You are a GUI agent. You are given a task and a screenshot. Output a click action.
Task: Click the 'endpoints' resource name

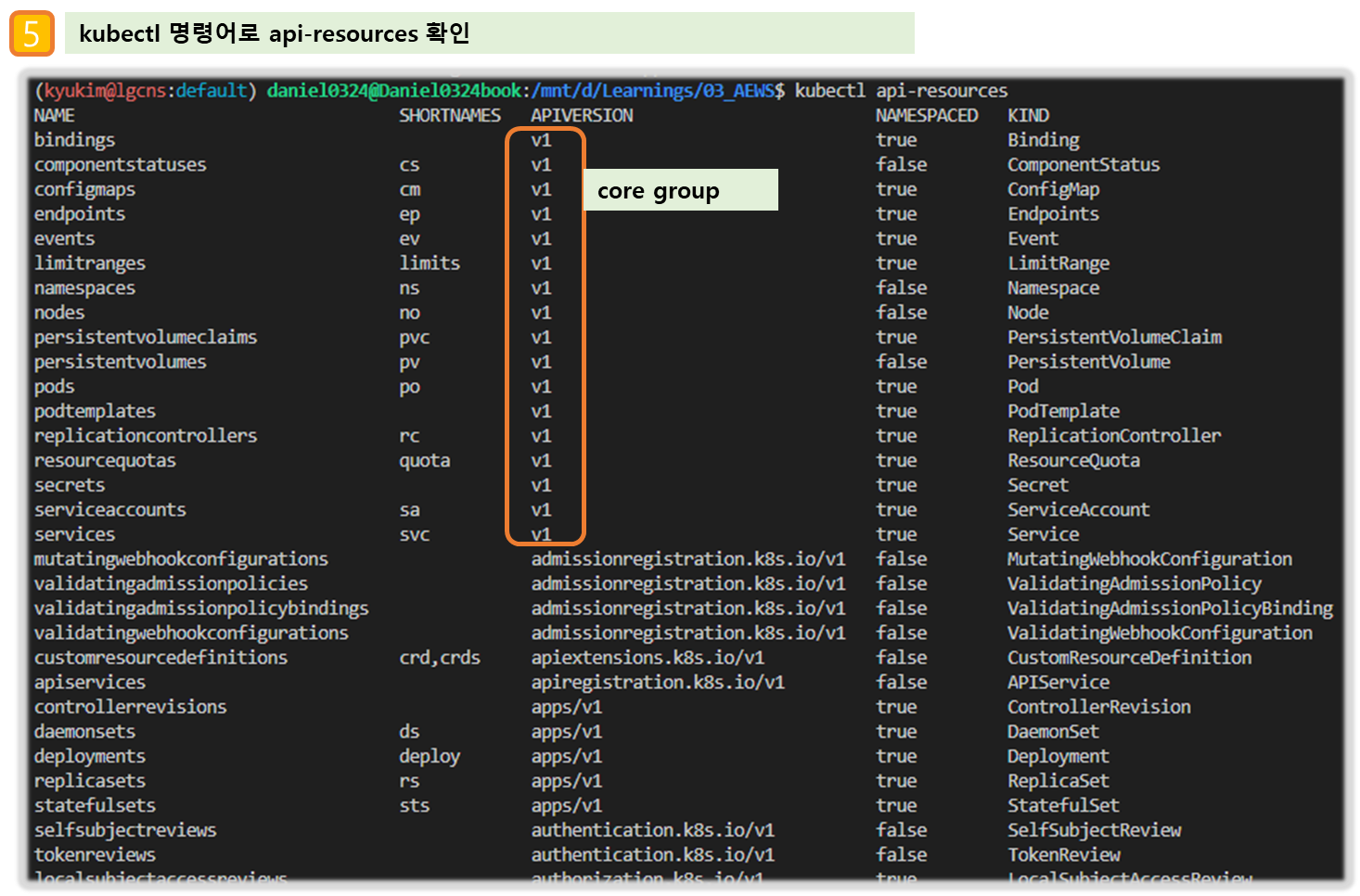pyautogui.click(x=80, y=214)
